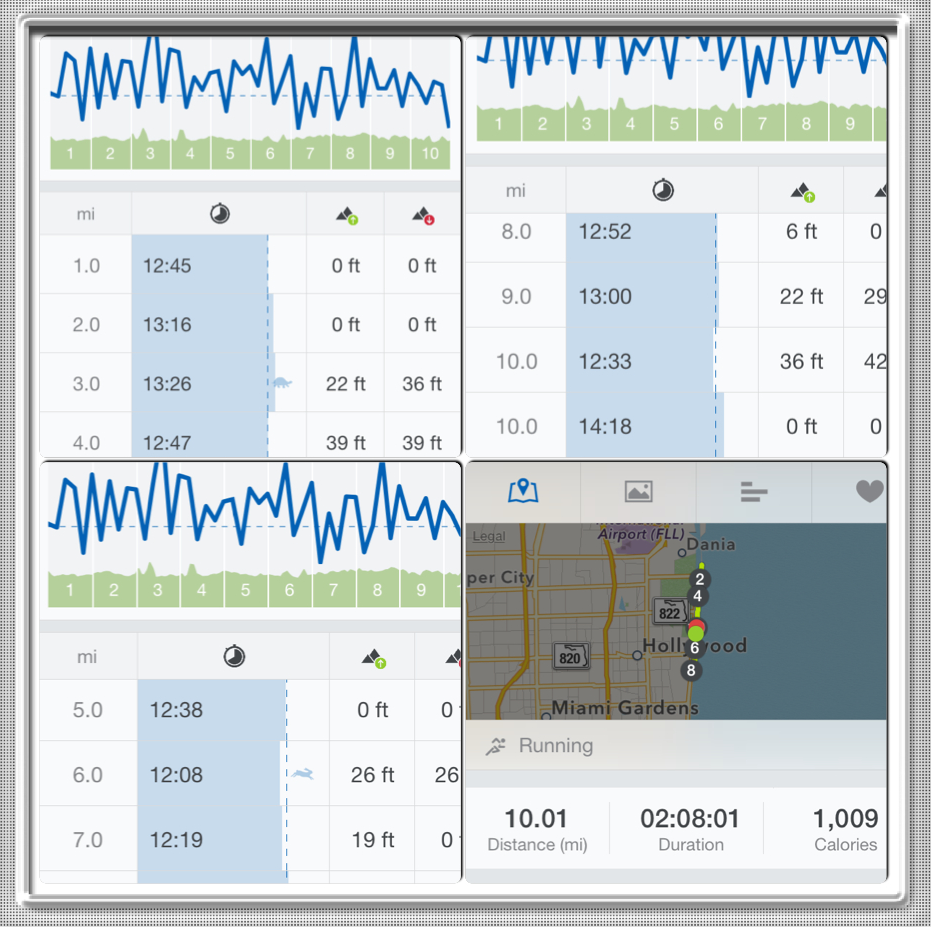Tap the 10.0 label in 12:33 row
The height and width of the screenshot is (927, 931).
coord(517,361)
